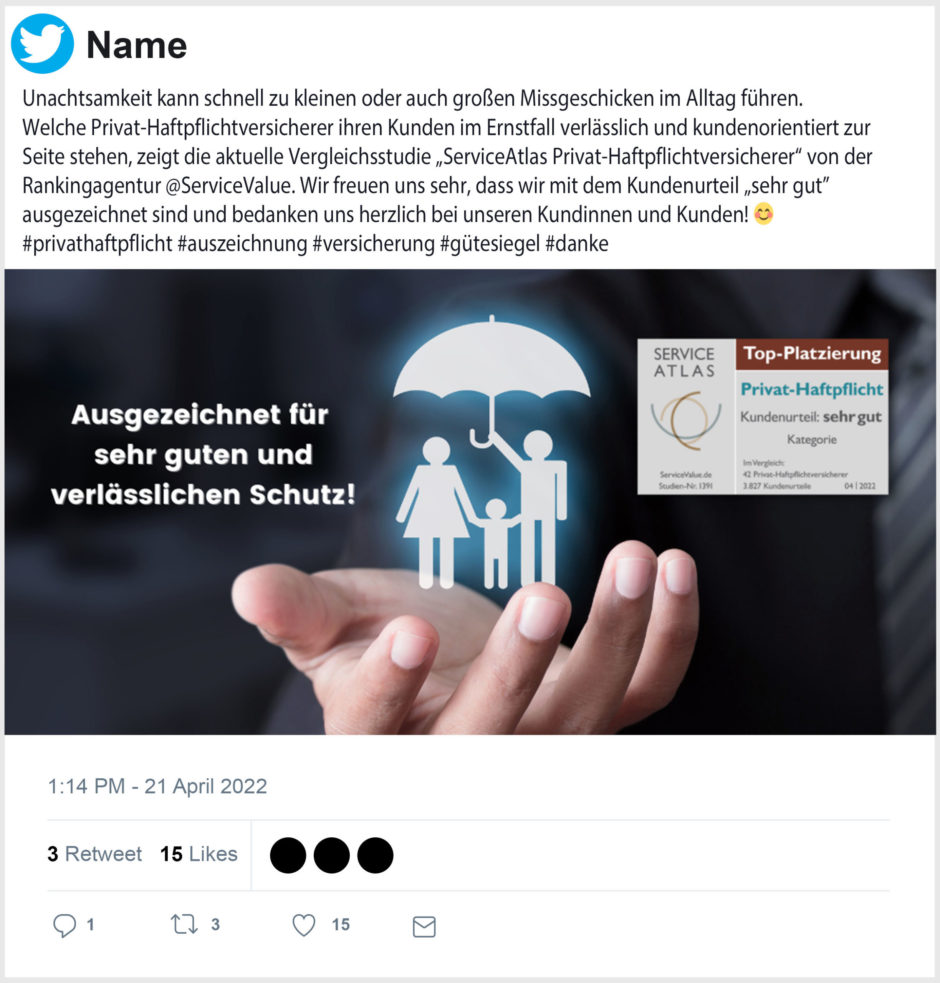Open hashtag #danke
This screenshot has width=940, height=983.
tap(577, 243)
